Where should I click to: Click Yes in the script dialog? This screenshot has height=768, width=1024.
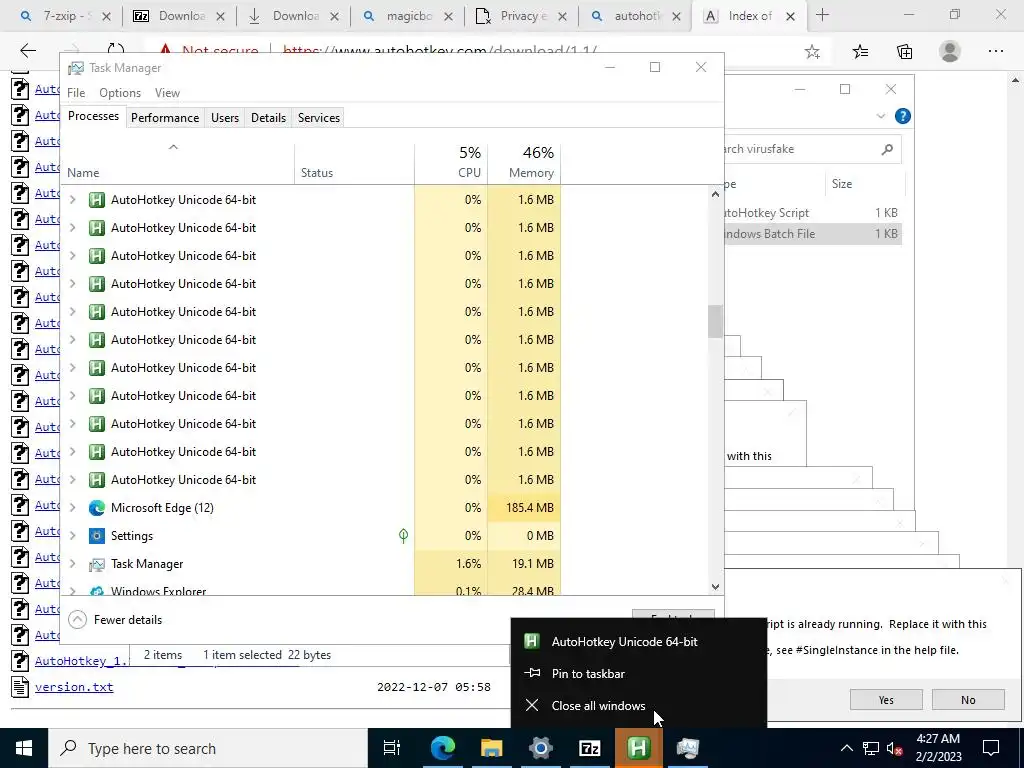click(886, 699)
